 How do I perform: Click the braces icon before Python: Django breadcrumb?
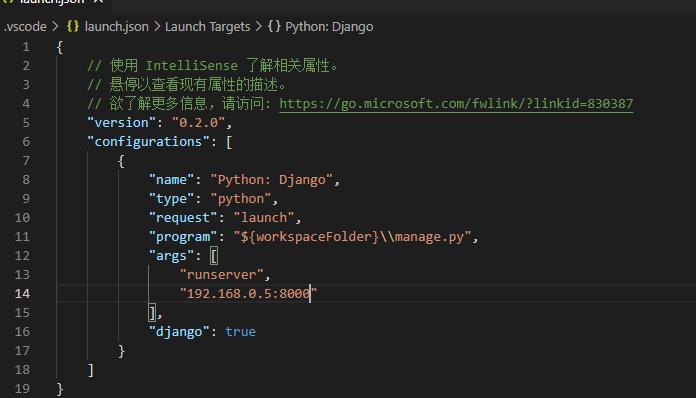click(x=274, y=26)
